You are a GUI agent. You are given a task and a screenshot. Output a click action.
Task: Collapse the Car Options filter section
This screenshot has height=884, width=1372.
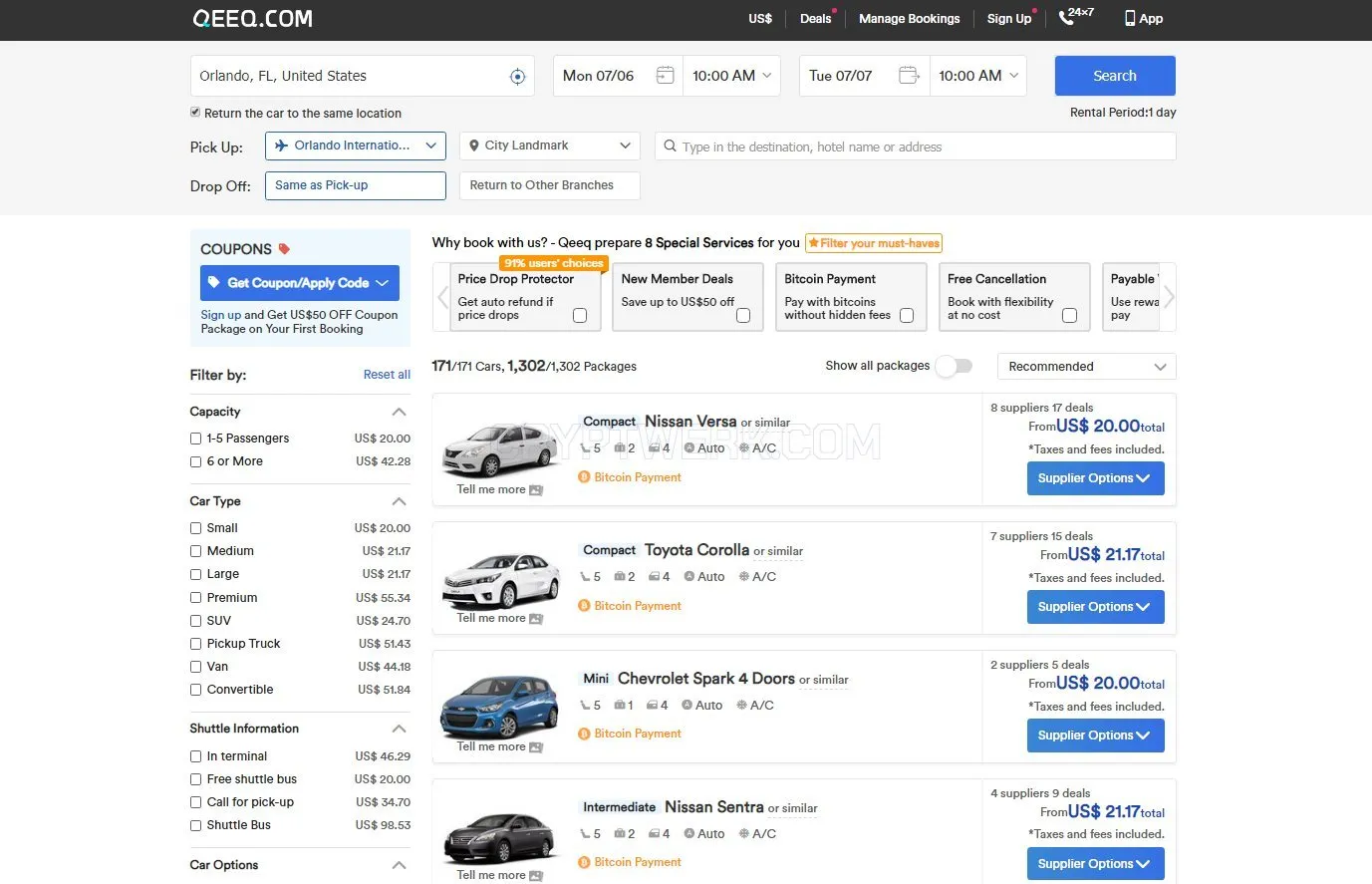400,865
